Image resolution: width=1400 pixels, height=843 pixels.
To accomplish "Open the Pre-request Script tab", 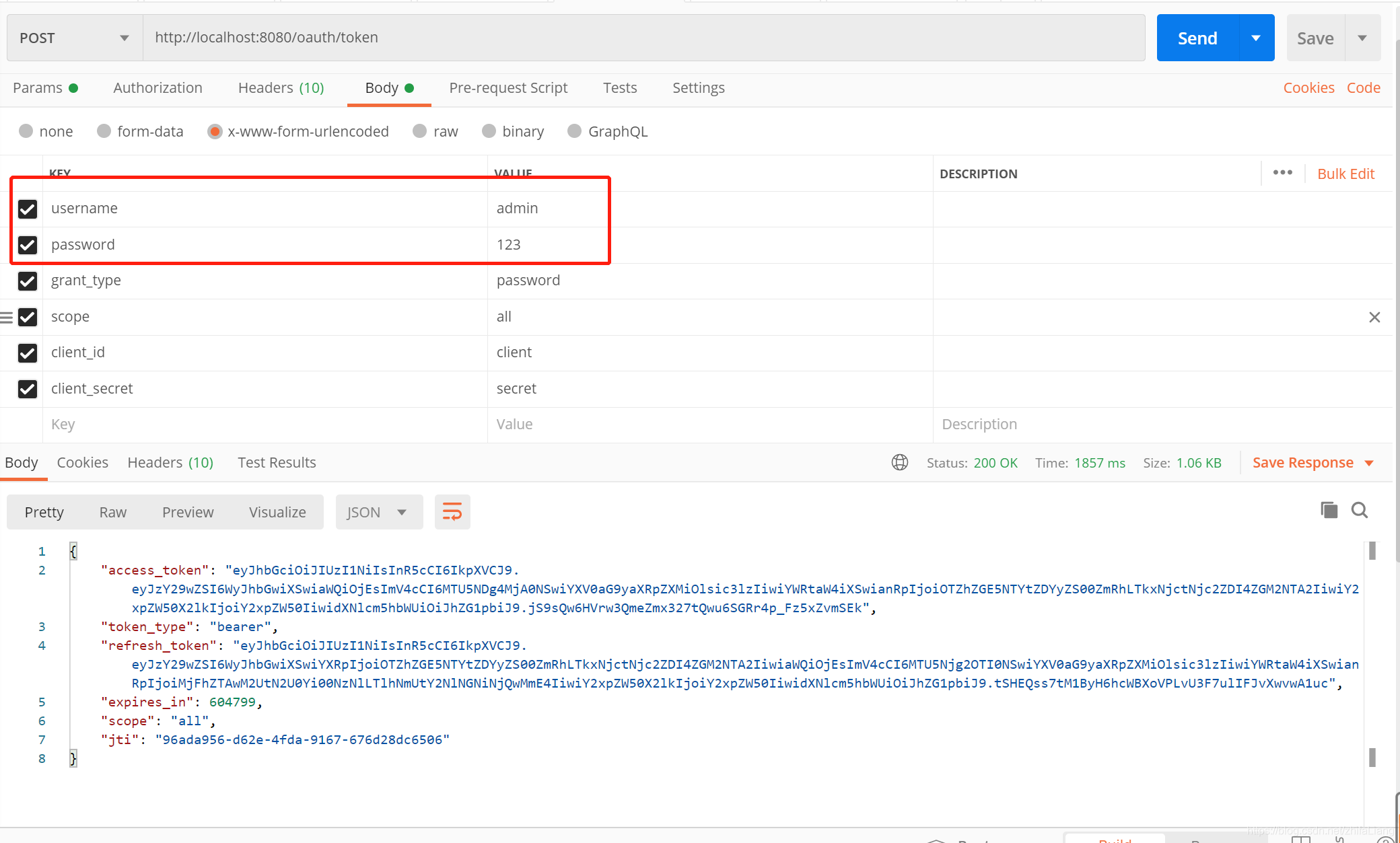I will [x=508, y=87].
